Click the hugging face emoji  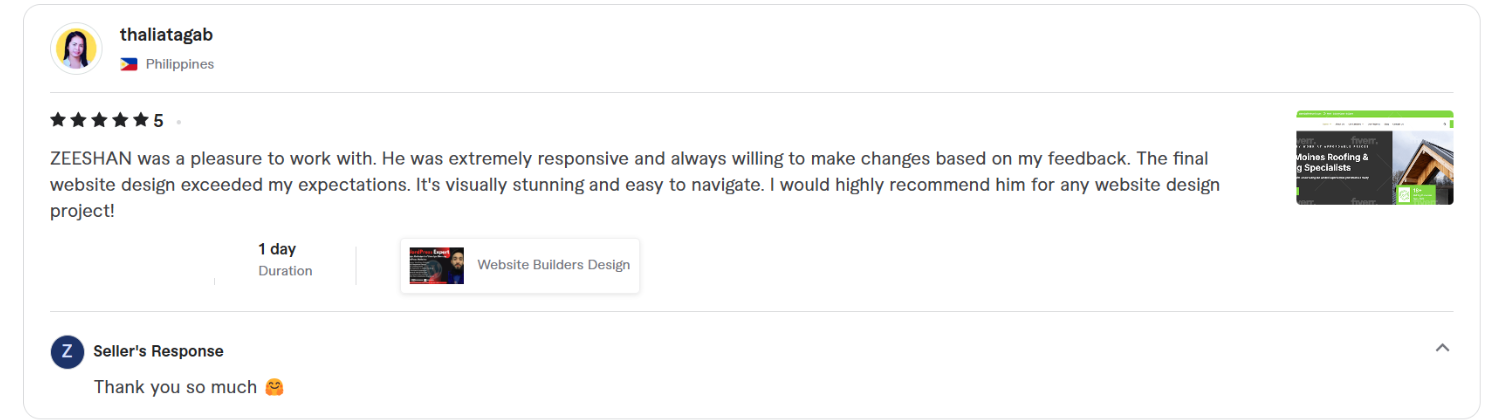pyautogui.click(x=274, y=387)
